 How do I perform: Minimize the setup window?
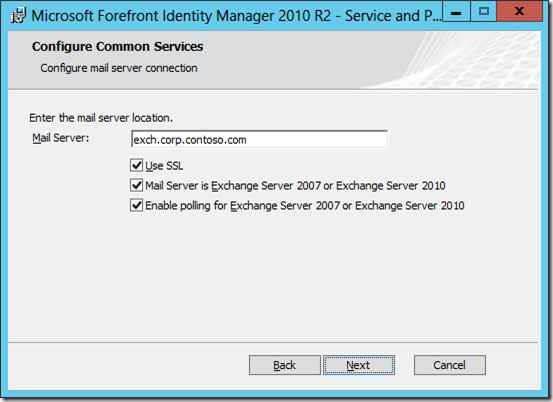(456, 12)
